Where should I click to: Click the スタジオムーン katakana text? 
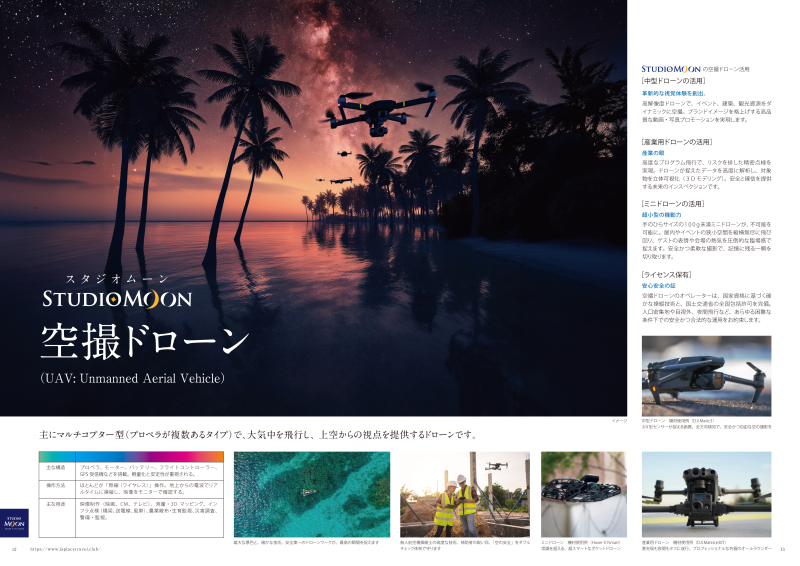tap(117, 279)
